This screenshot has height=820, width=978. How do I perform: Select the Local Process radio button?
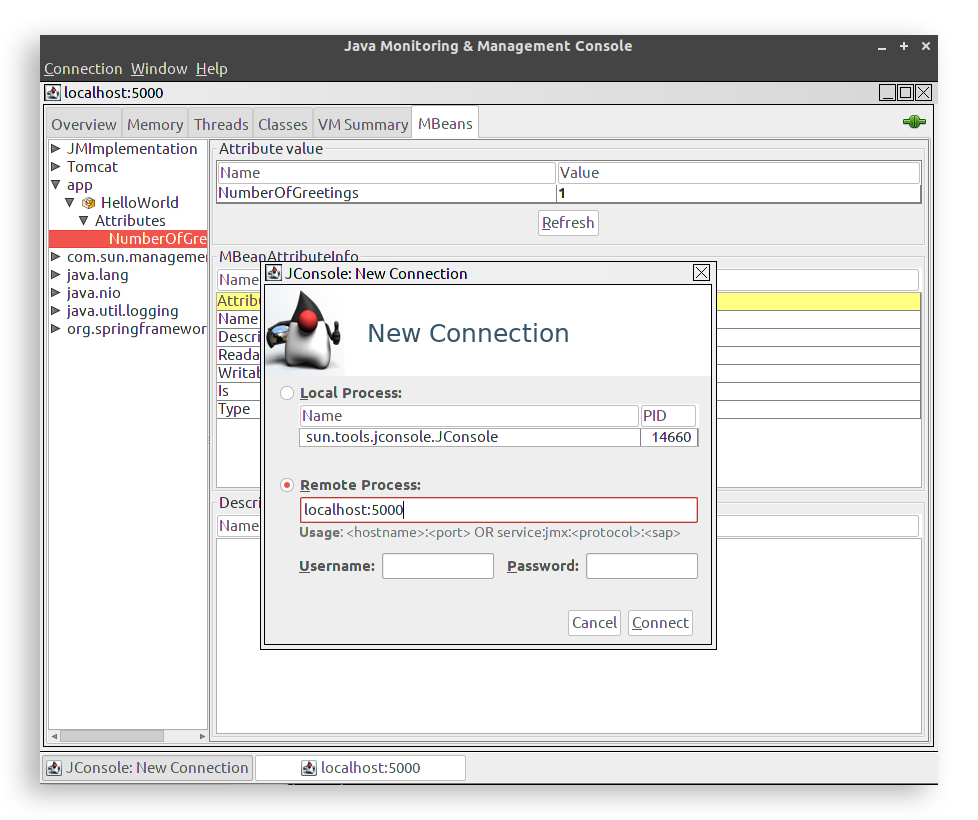coord(287,393)
